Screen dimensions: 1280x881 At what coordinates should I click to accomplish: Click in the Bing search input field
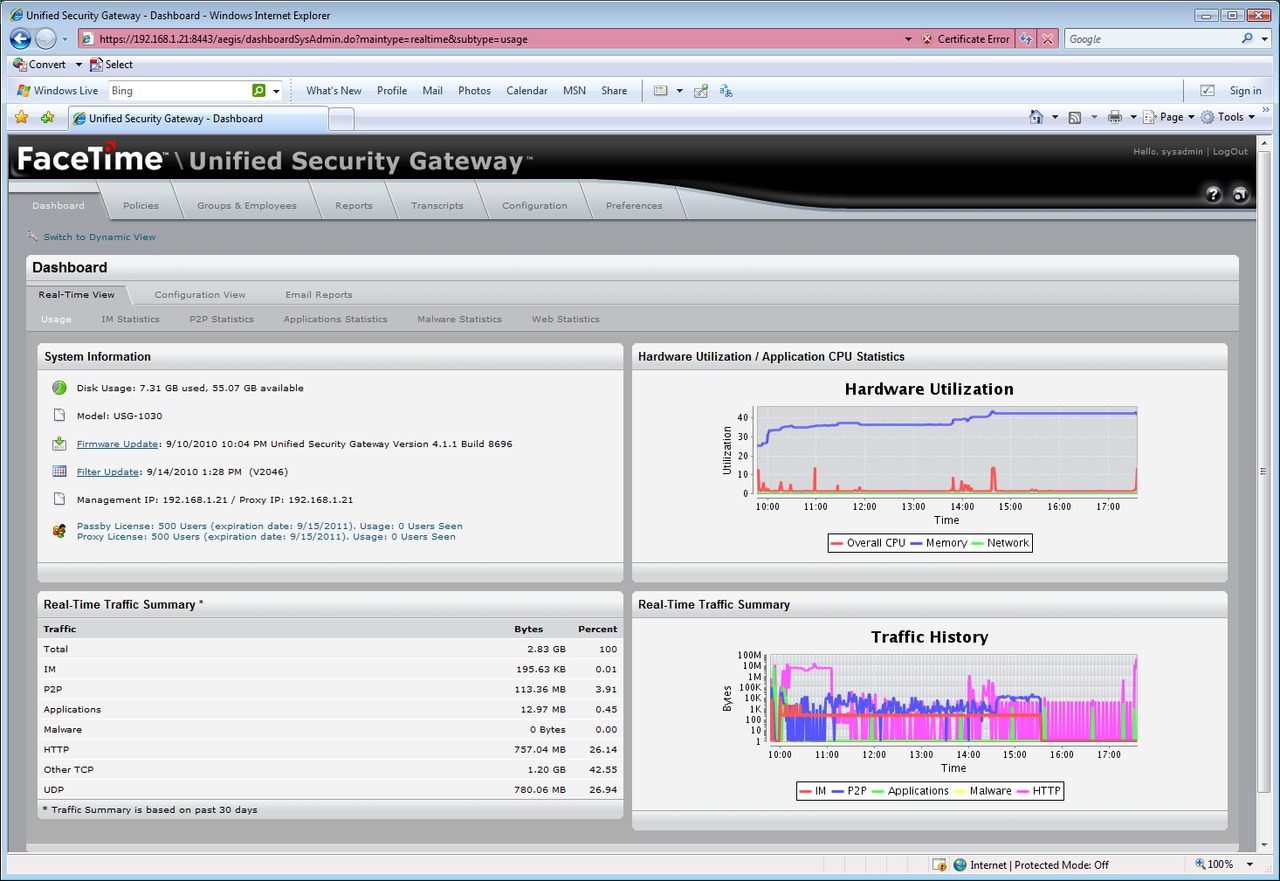[178, 90]
